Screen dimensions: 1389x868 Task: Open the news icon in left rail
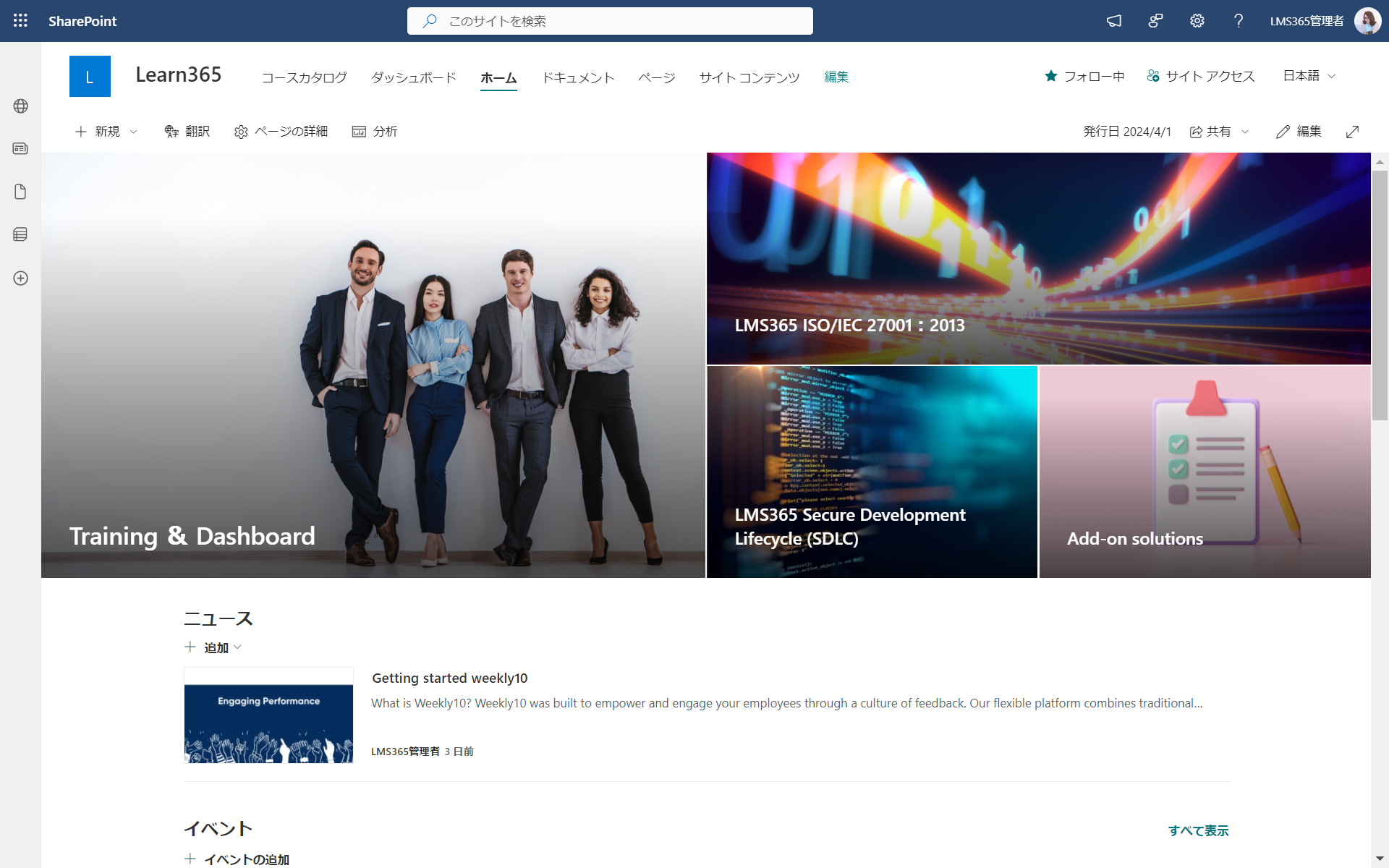(20, 148)
